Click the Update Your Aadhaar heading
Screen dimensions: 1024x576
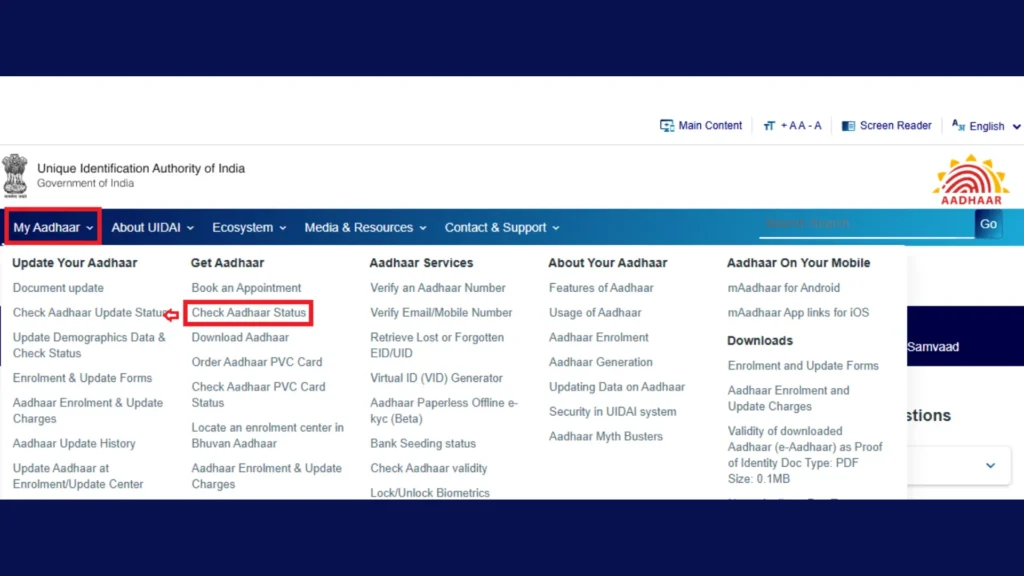point(74,263)
